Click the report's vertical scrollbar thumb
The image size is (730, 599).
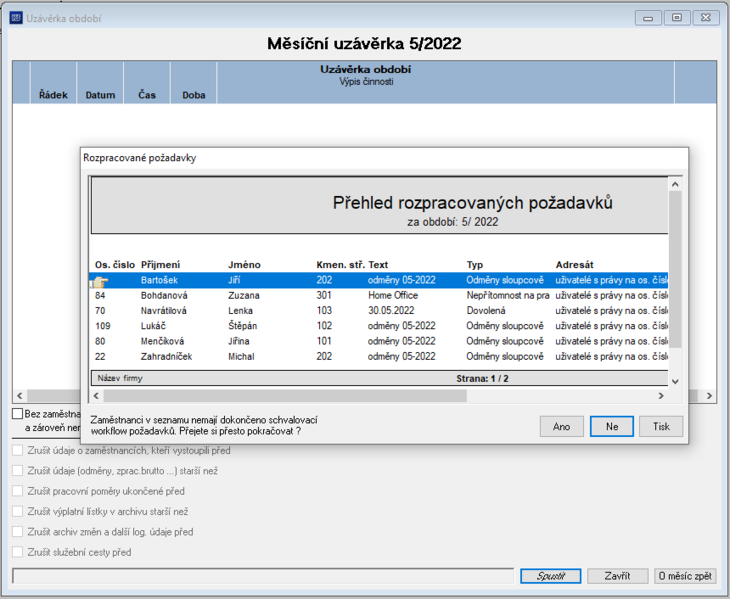point(675,269)
